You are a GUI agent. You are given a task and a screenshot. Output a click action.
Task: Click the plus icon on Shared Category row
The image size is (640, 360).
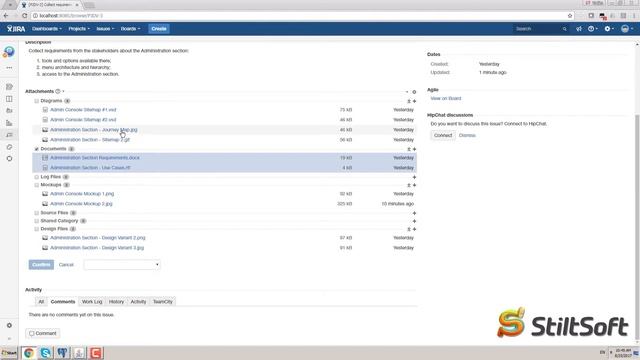point(414,221)
